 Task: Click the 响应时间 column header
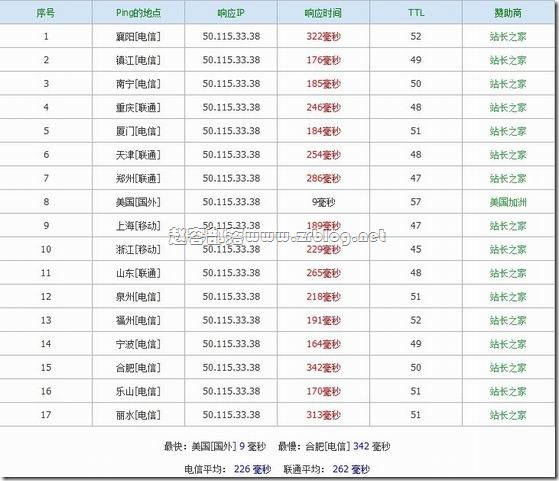coord(323,13)
